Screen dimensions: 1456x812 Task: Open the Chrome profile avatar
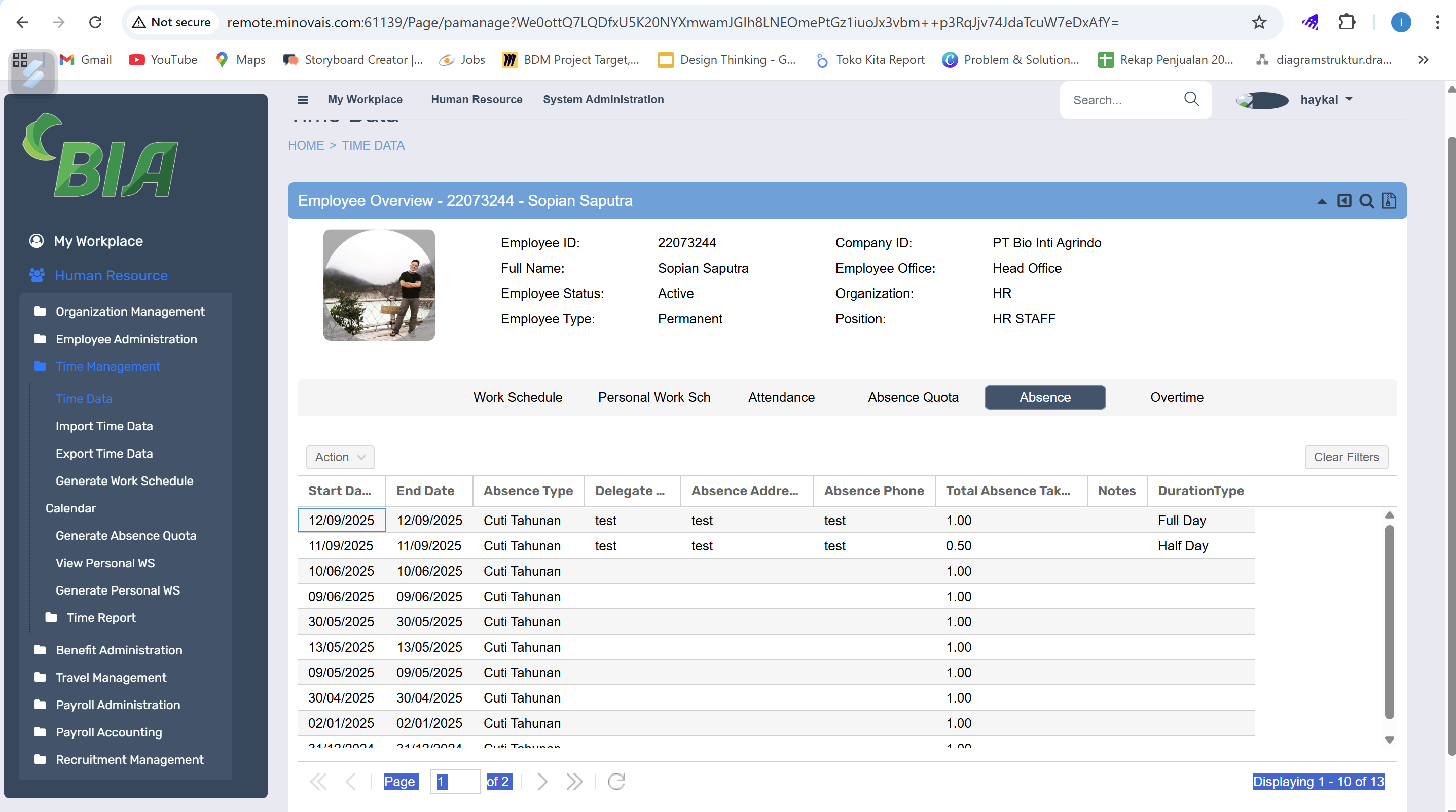tap(1401, 22)
